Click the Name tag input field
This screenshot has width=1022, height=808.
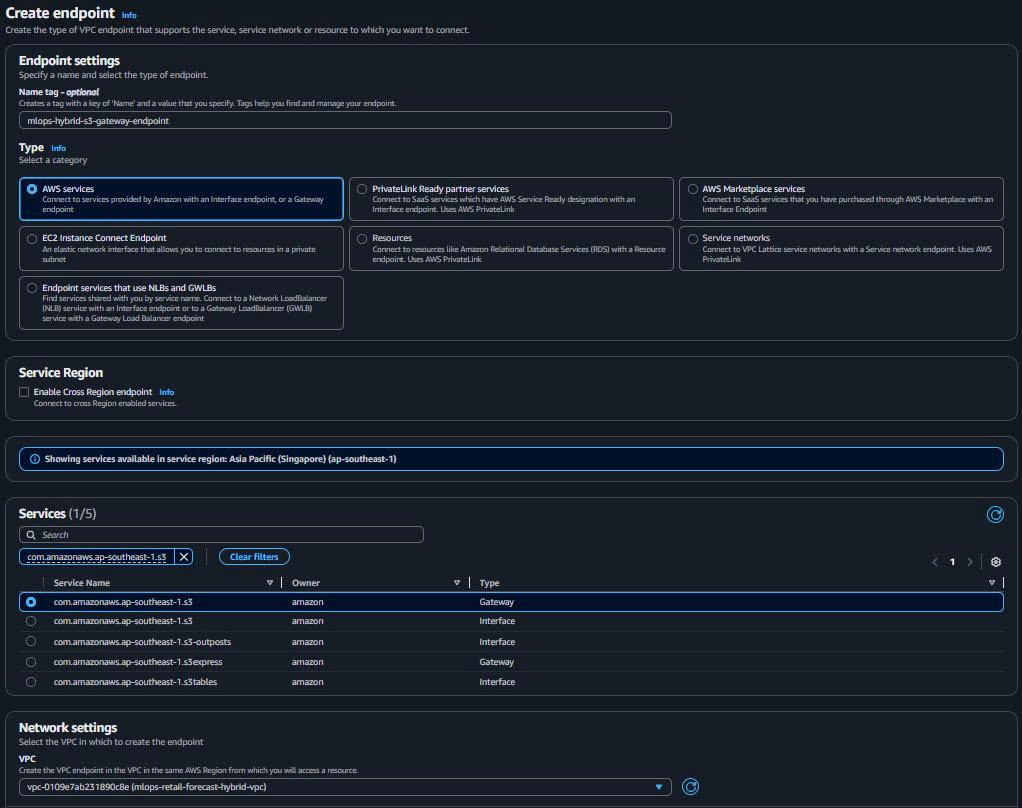tap(345, 119)
